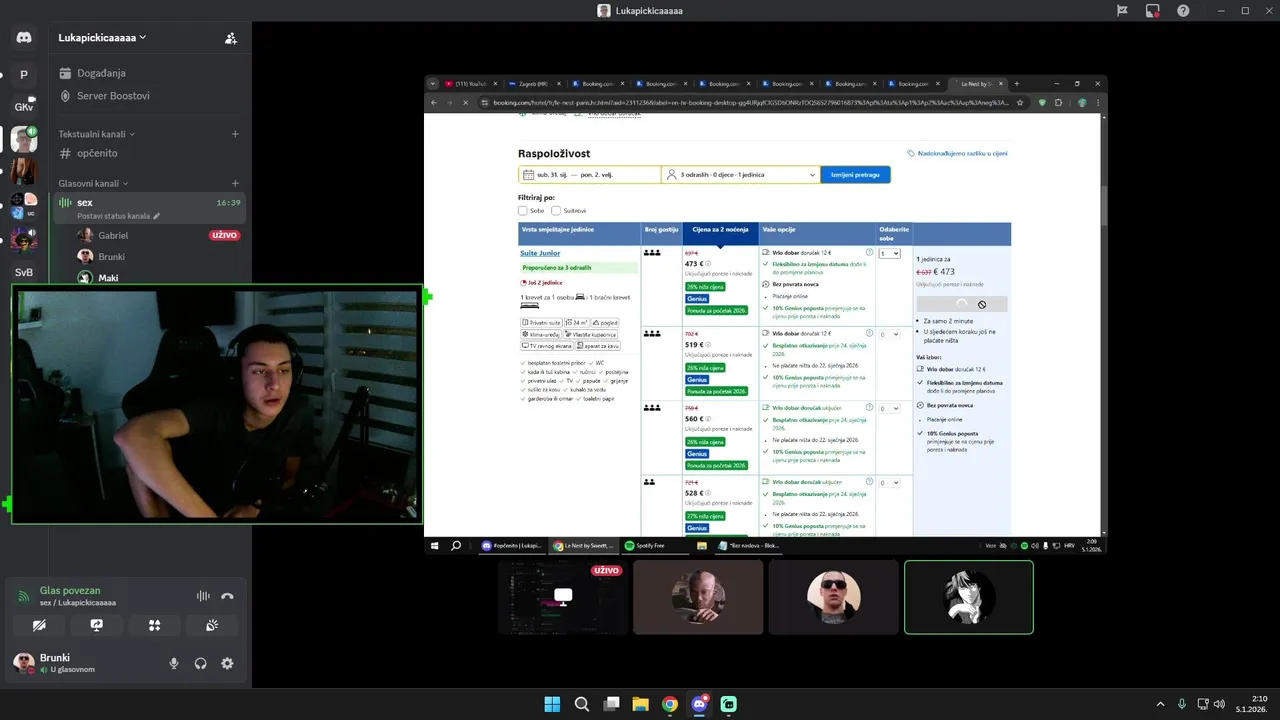Open the soundboard button
The height and width of the screenshot is (720, 1280).
click(x=212, y=625)
